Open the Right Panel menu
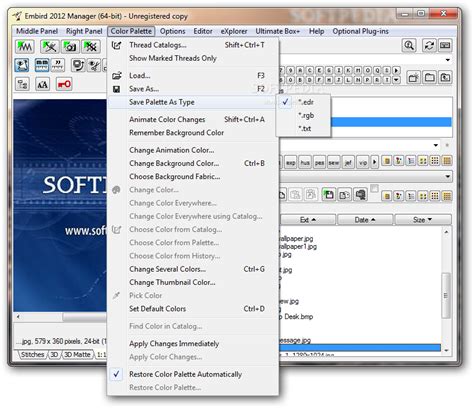474x408 pixels. point(84,31)
